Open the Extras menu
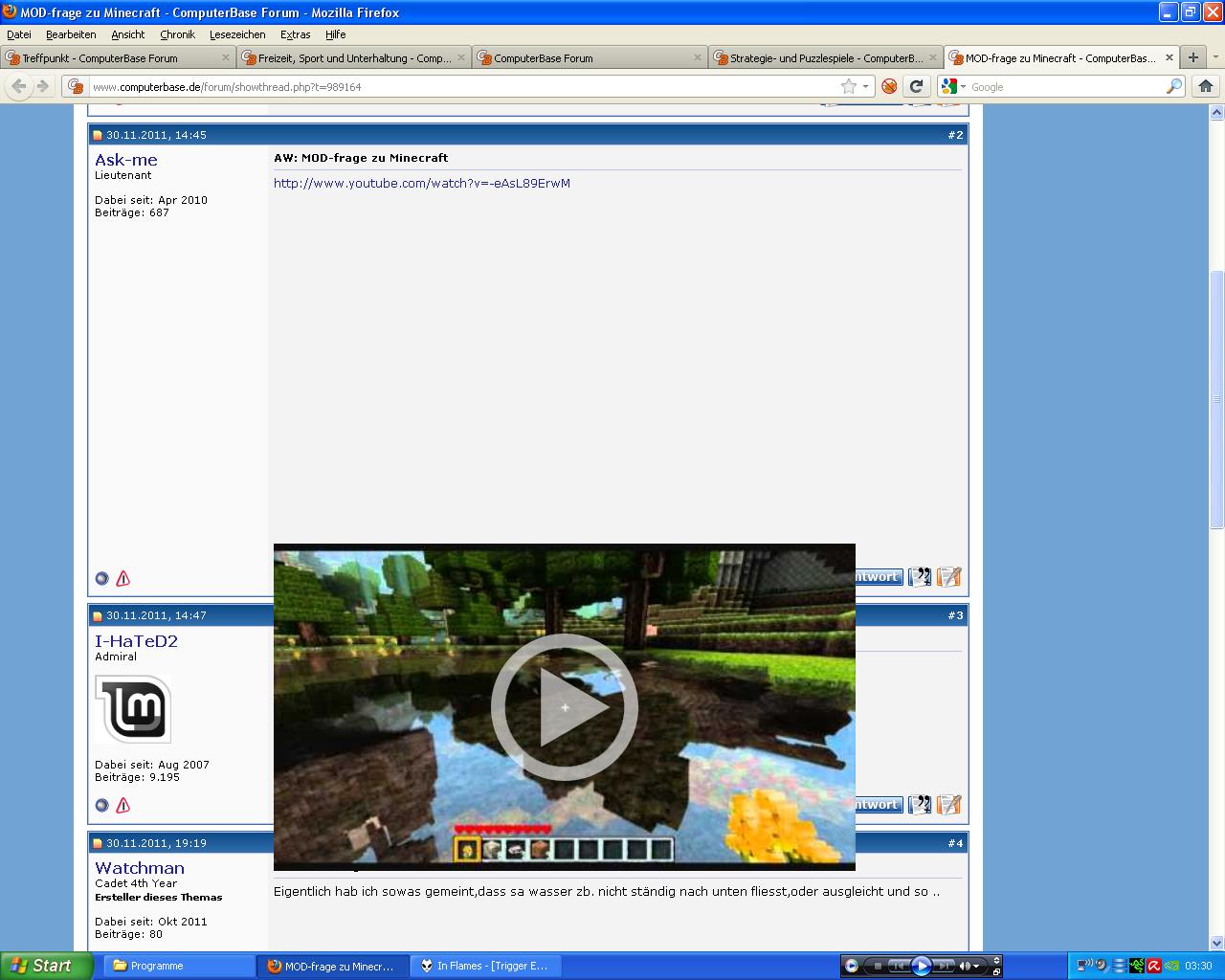The height and width of the screenshot is (980, 1225). point(296,34)
